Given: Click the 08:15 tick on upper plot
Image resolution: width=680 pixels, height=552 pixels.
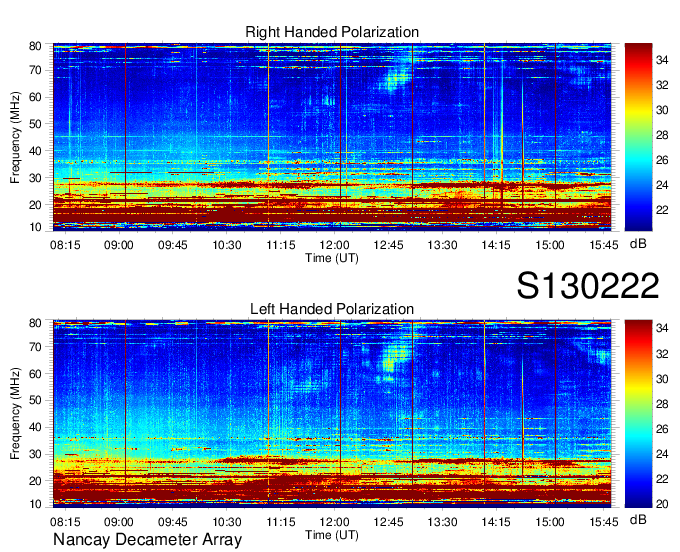Looking at the screenshot, I should click(65, 245).
